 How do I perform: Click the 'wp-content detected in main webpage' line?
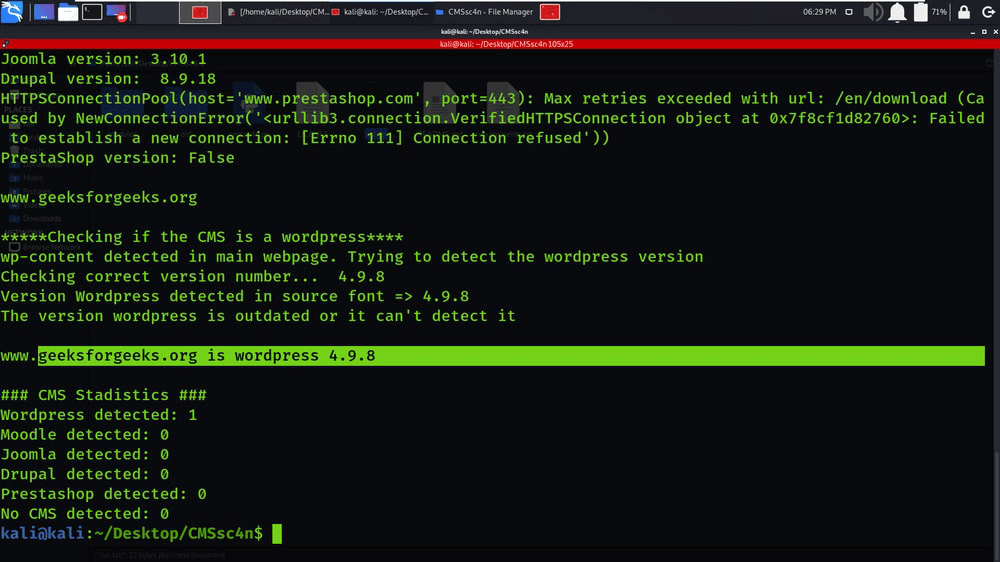coord(351,257)
